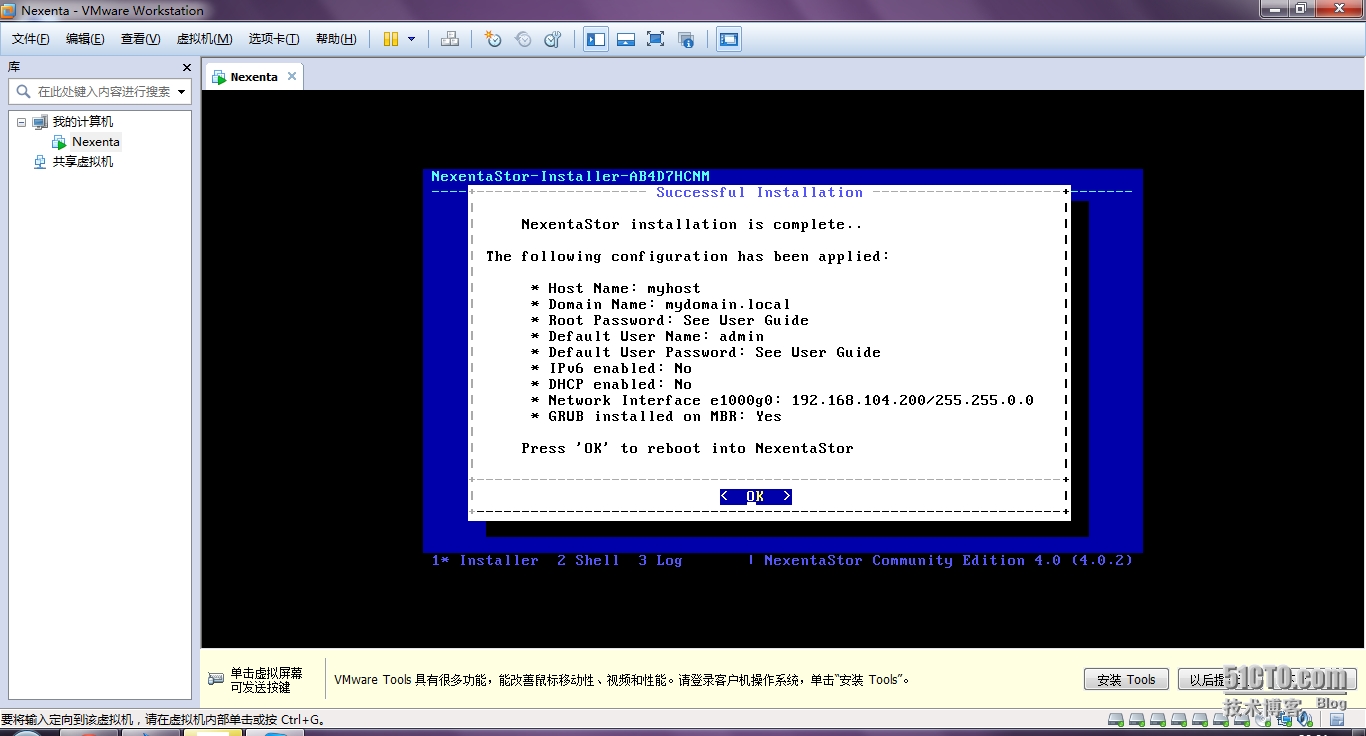
Task: Click OK to reboot into NexentaStor
Action: coord(755,496)
